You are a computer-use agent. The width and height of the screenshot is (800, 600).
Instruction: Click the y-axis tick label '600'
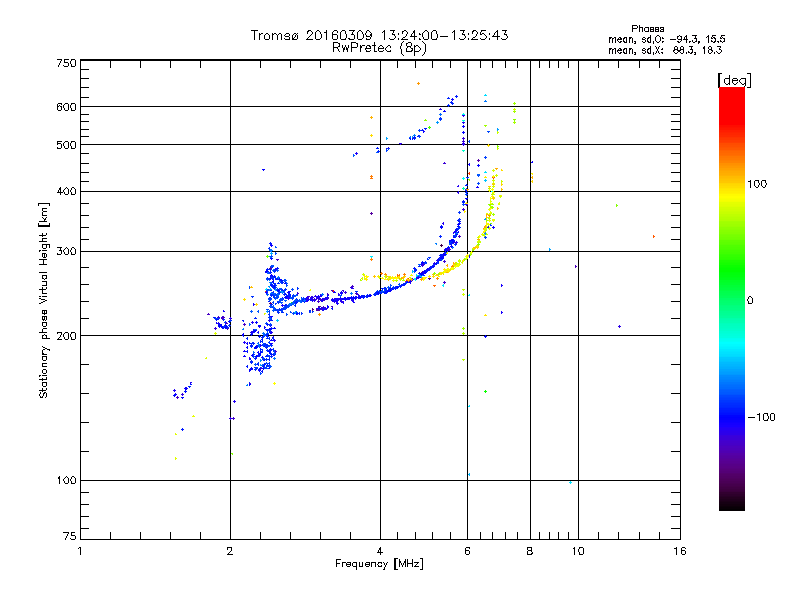coord(67,107)
